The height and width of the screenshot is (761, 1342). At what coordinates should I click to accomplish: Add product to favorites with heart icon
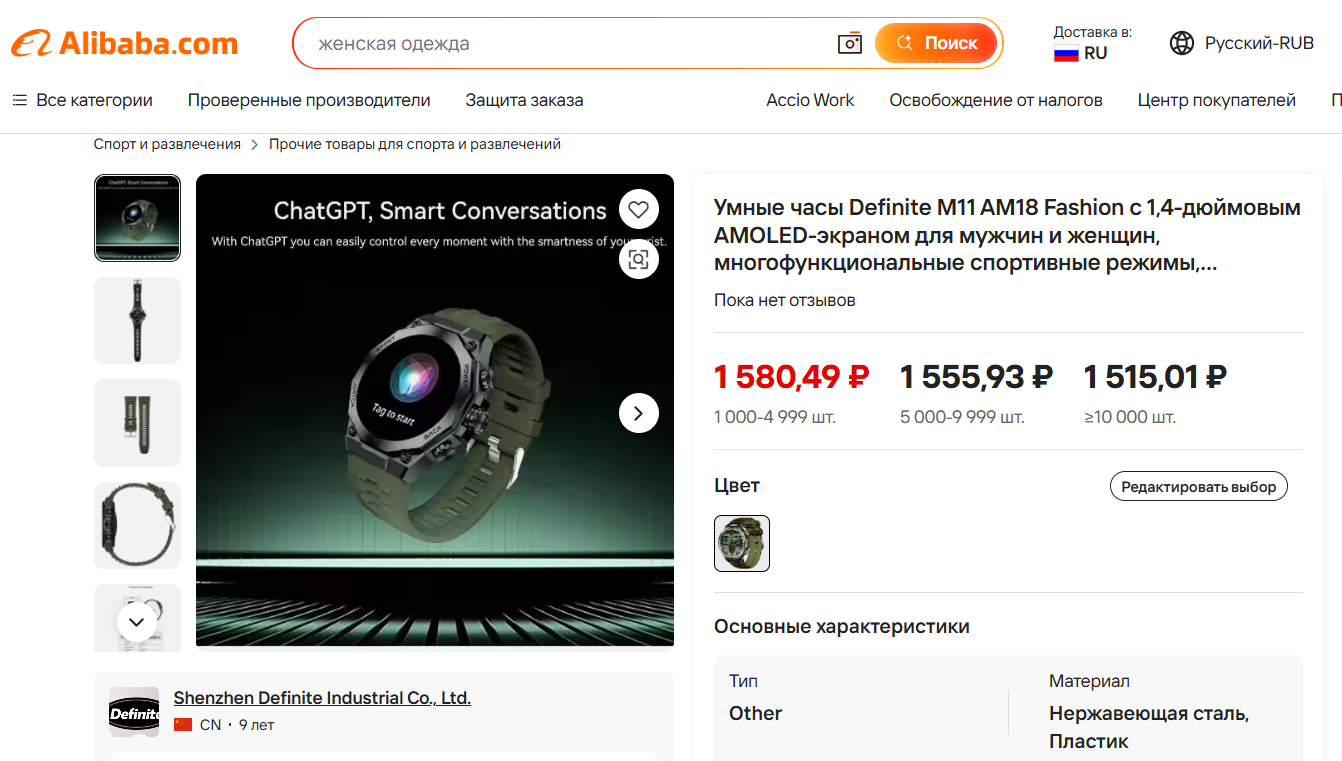639,210
